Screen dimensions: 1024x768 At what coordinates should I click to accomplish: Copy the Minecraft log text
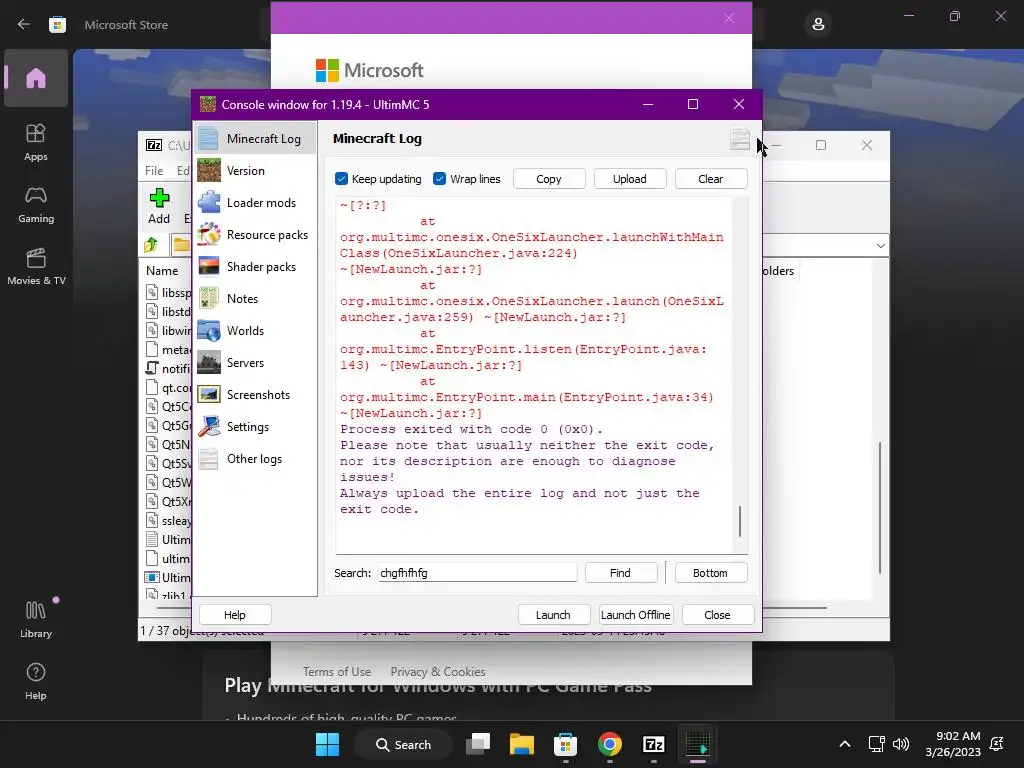coord(549,179)
